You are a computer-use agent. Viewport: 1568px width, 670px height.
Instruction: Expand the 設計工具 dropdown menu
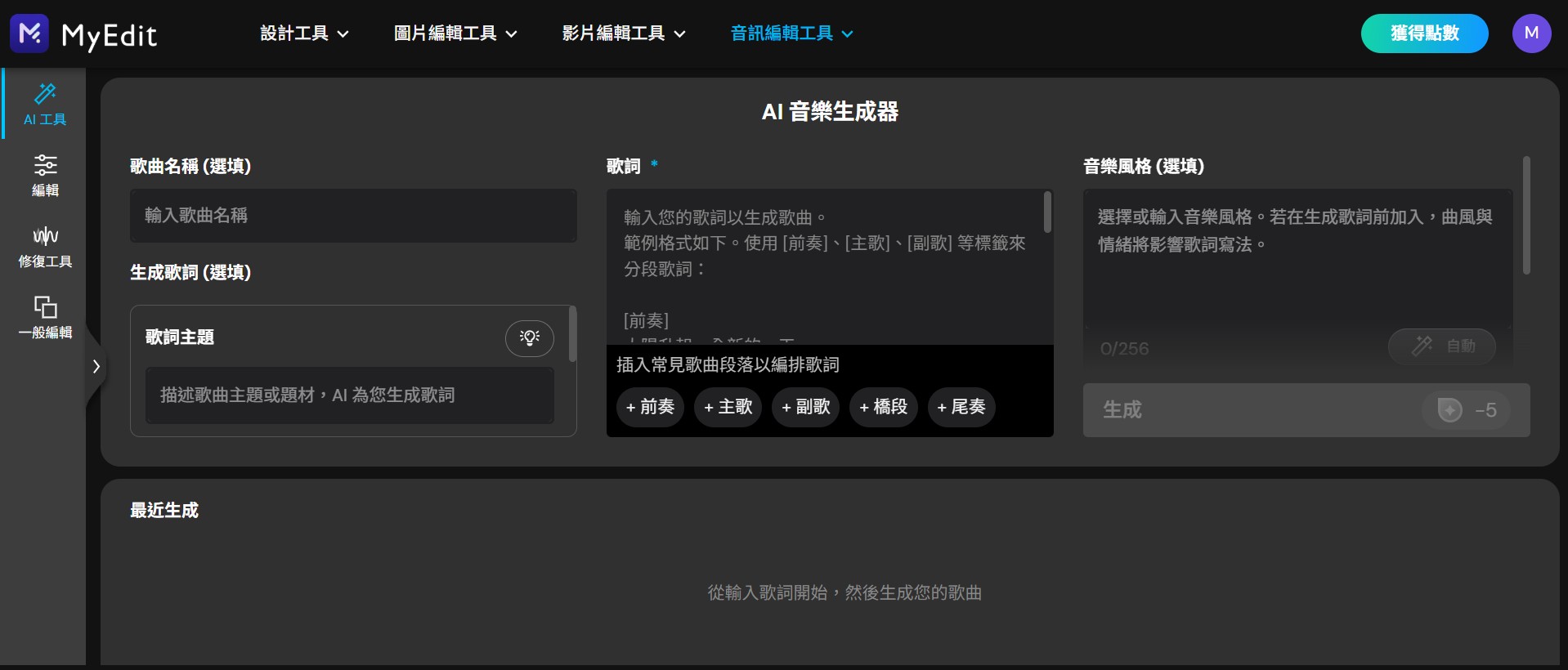click(x=304, y=33)
